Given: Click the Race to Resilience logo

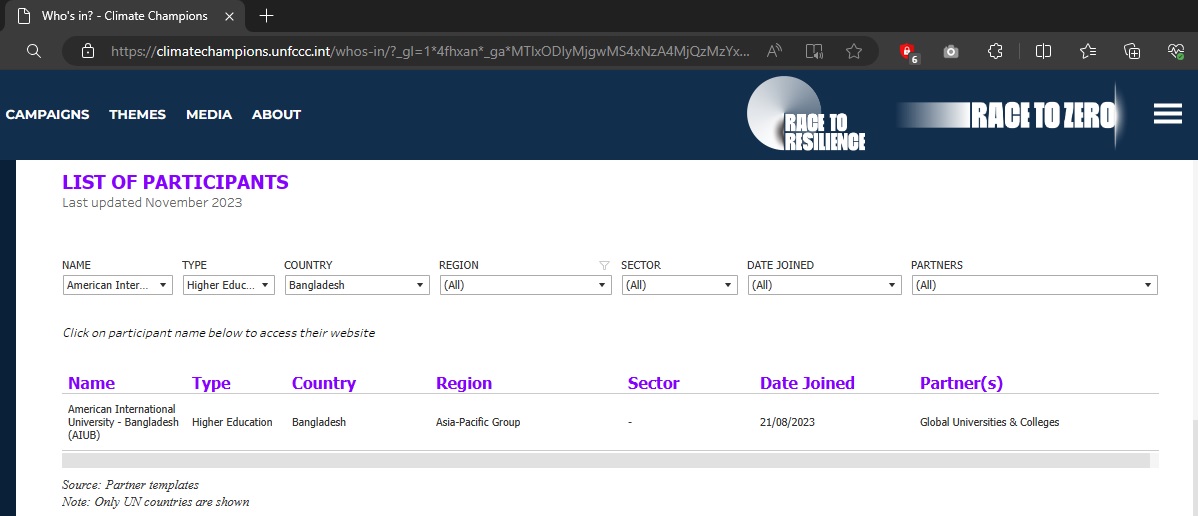Looking at the screenshot, I should [805, 115].
